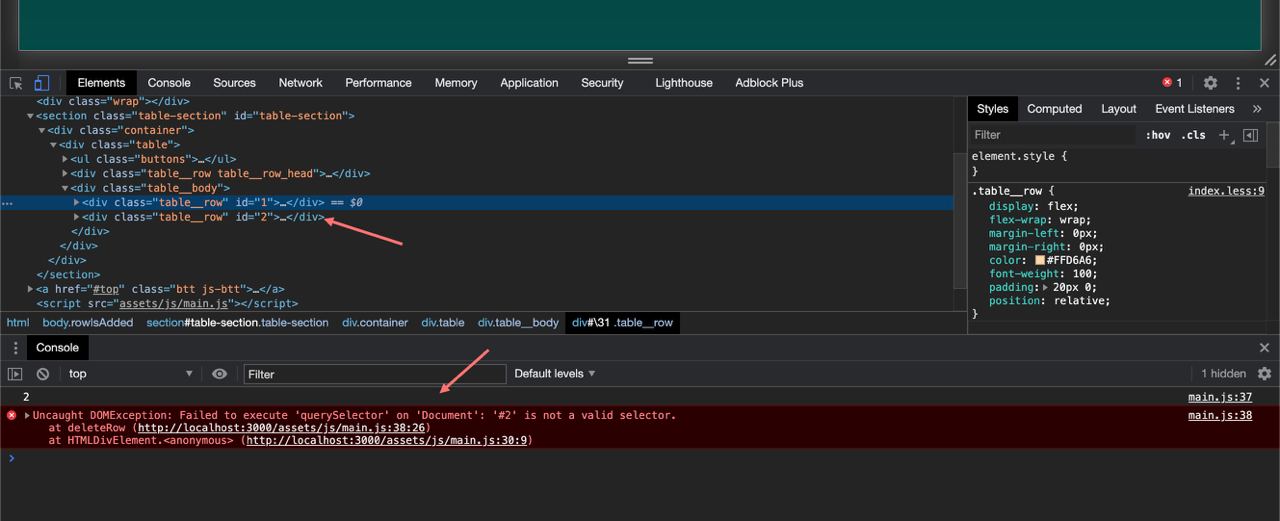Open the Default levels dropdown
1280x521 pixels.
coord(555,374)
